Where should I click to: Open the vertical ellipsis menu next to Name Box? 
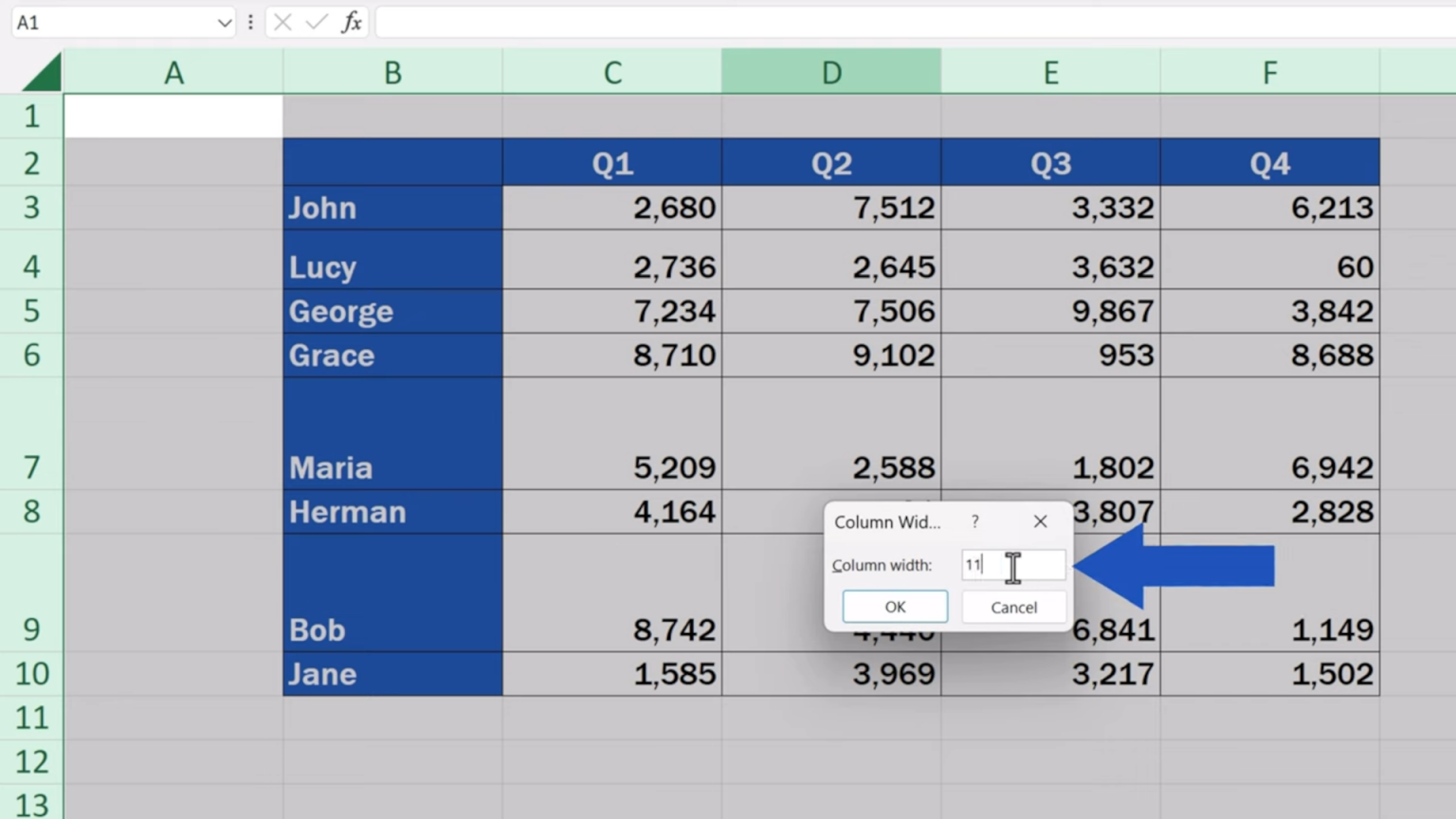(249, 22)
